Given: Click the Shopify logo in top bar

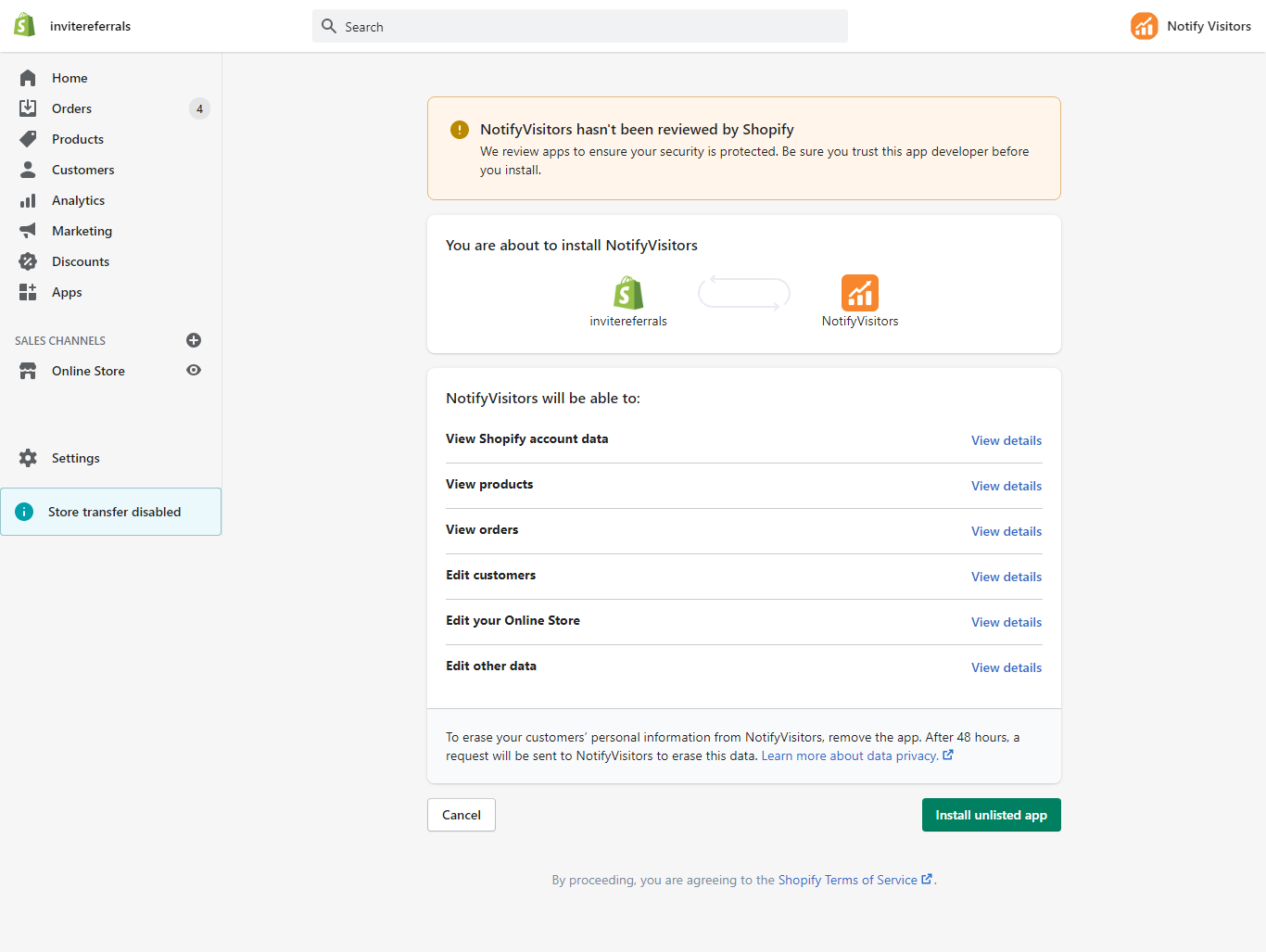Looking at the screenshot, I should point(25,26).
